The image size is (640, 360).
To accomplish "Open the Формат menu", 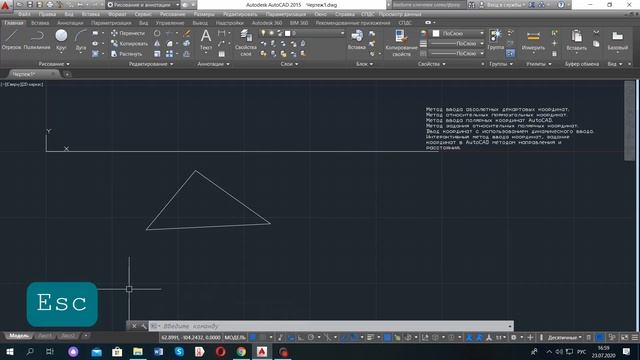I will [117, 14].
